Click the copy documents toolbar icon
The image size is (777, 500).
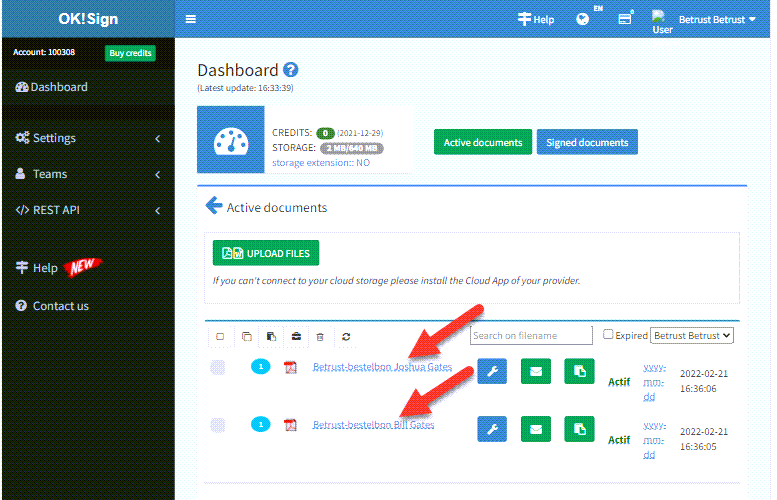pyautogui.click(x=246, y=336)
